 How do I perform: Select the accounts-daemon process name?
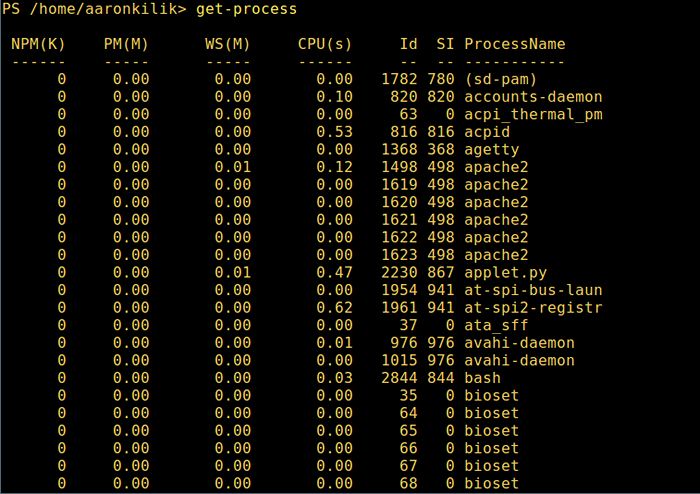point(533,97)
